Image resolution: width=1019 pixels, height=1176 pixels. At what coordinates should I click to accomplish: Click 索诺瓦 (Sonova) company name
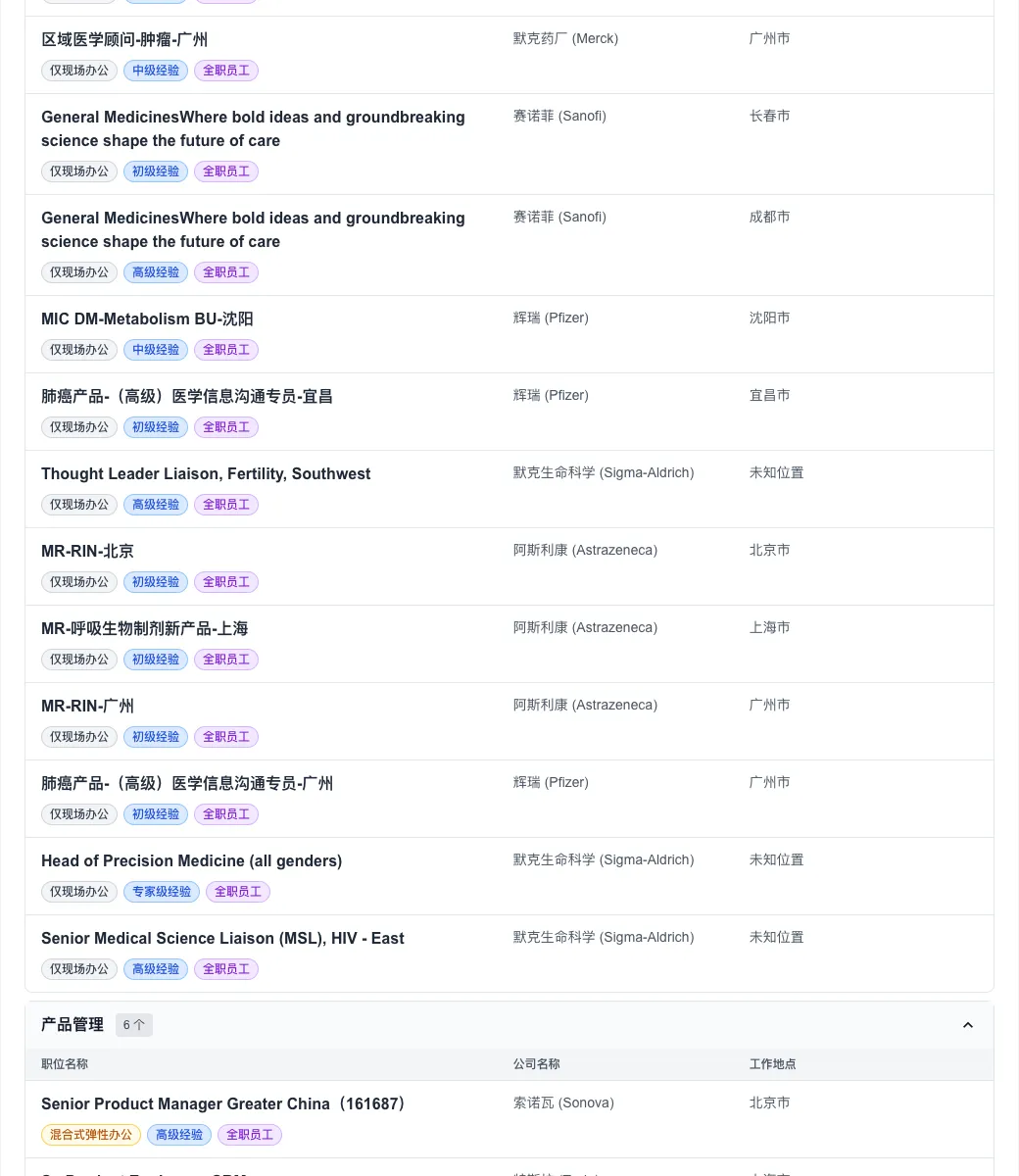pos(563,1103)
